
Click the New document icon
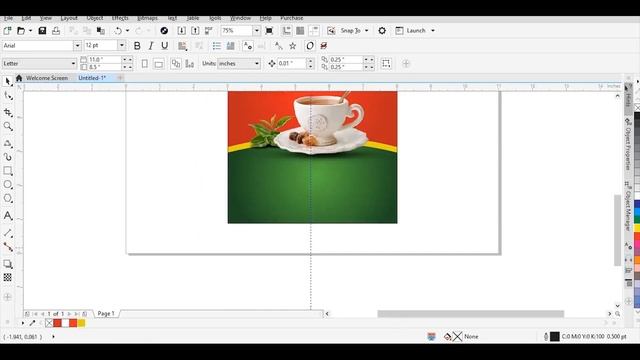(7, 31)
